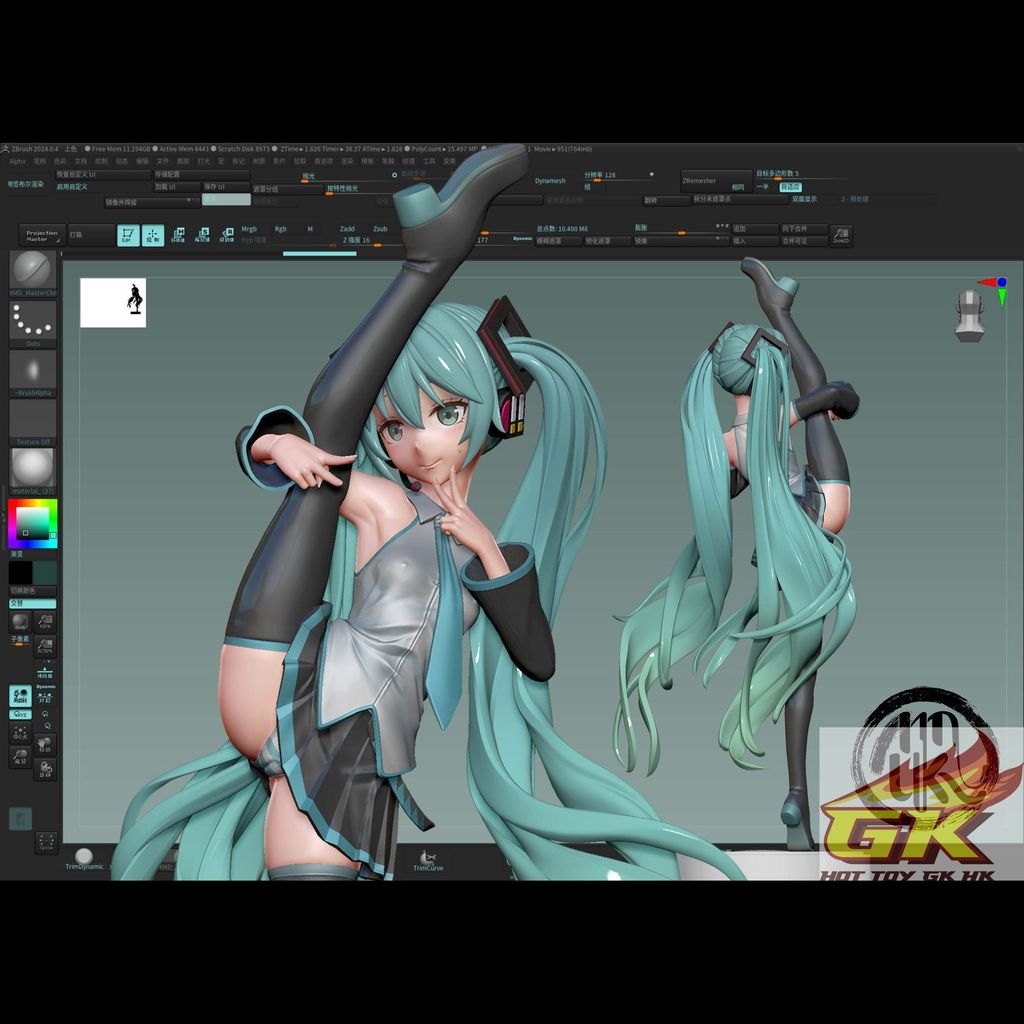This screenshot has width=1024, height=1024.
Task: Expand the Projection Master button
Action: (41, 235)
